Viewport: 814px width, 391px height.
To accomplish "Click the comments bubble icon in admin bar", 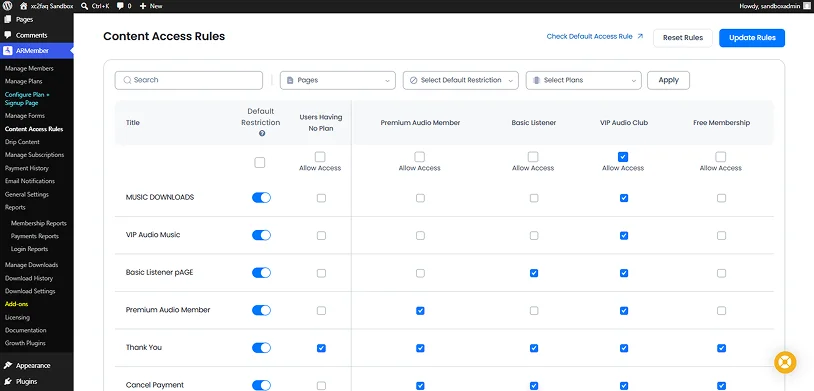I will click(x=120, y=6).
